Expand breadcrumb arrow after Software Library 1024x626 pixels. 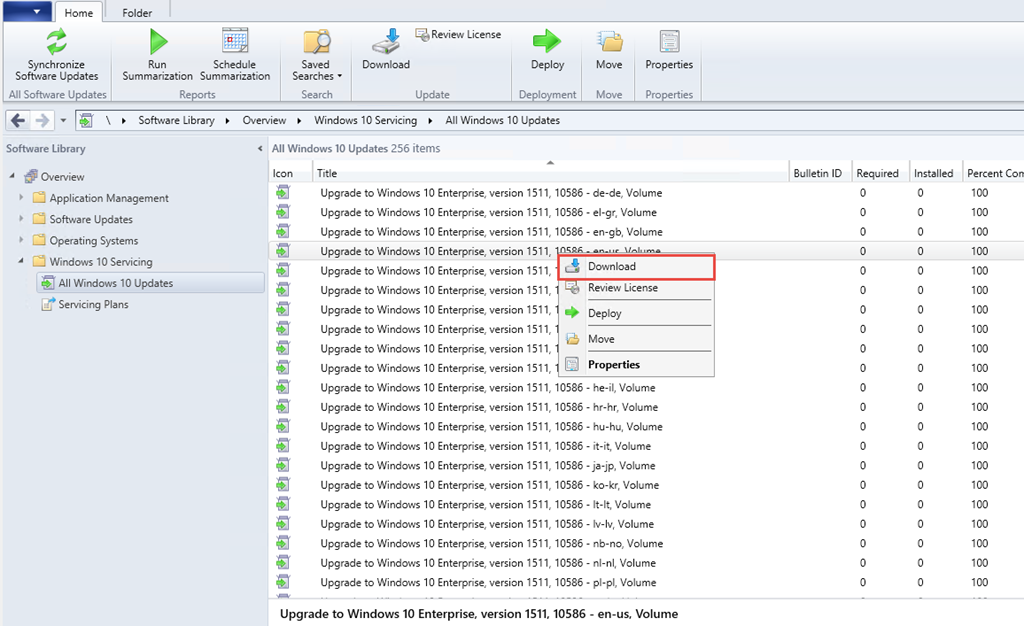tap(227, 120)
